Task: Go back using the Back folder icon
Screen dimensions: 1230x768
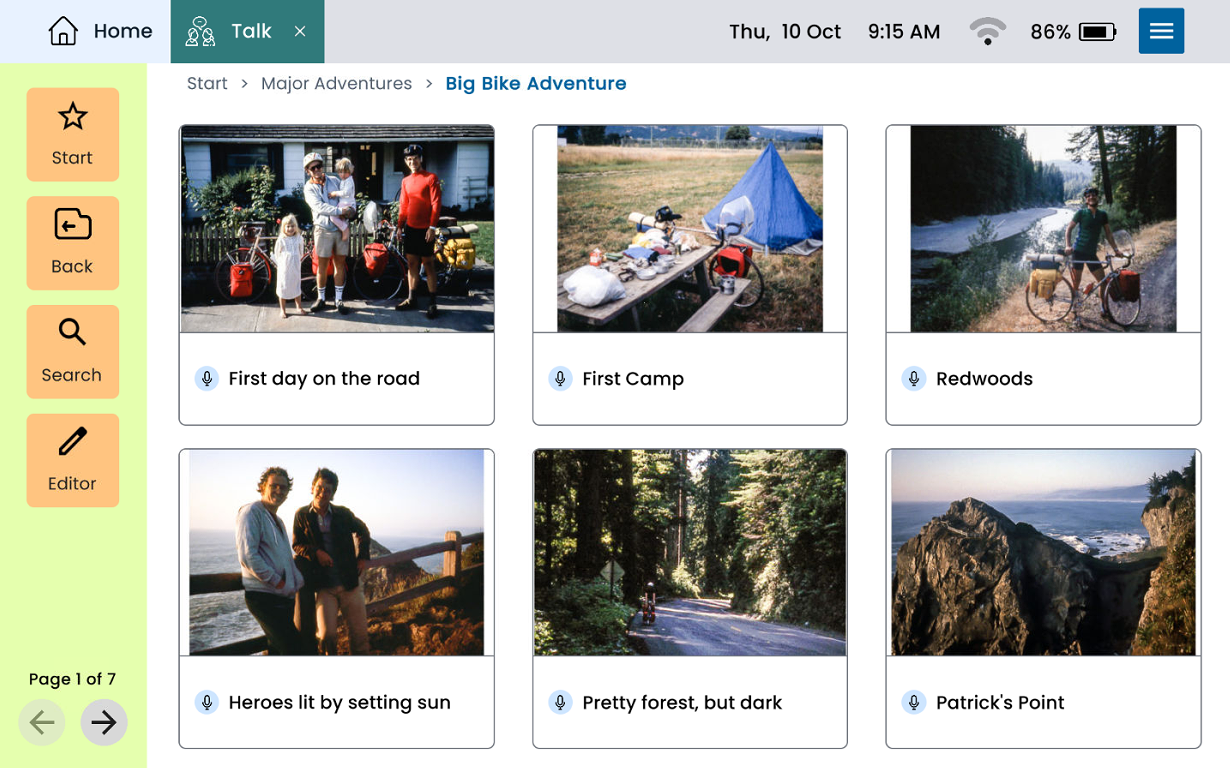Action: click(x=72, y=225)
